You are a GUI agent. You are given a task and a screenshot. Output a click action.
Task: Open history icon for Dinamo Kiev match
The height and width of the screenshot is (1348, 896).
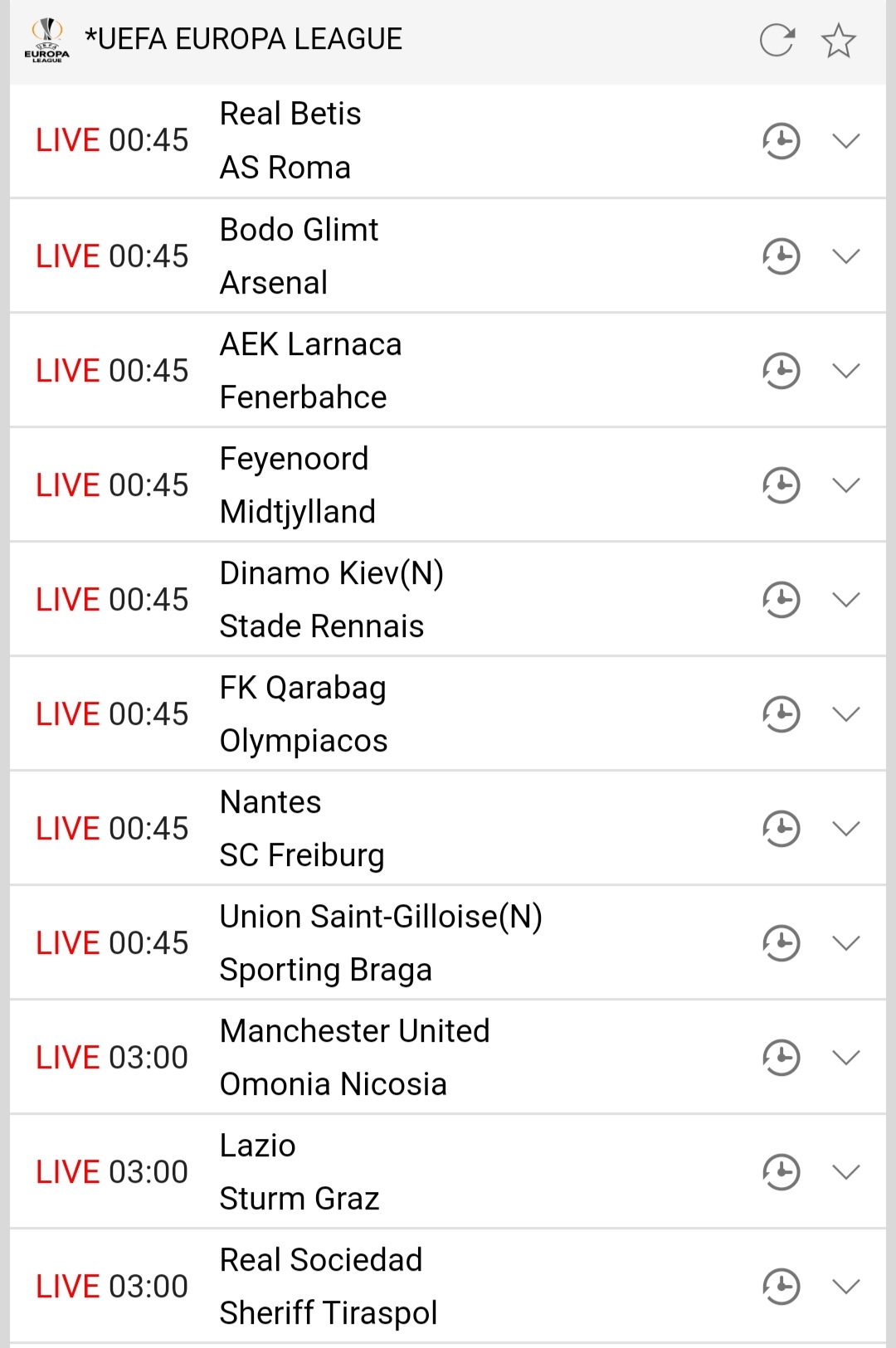pyautogui.click(x=781, y=599)
